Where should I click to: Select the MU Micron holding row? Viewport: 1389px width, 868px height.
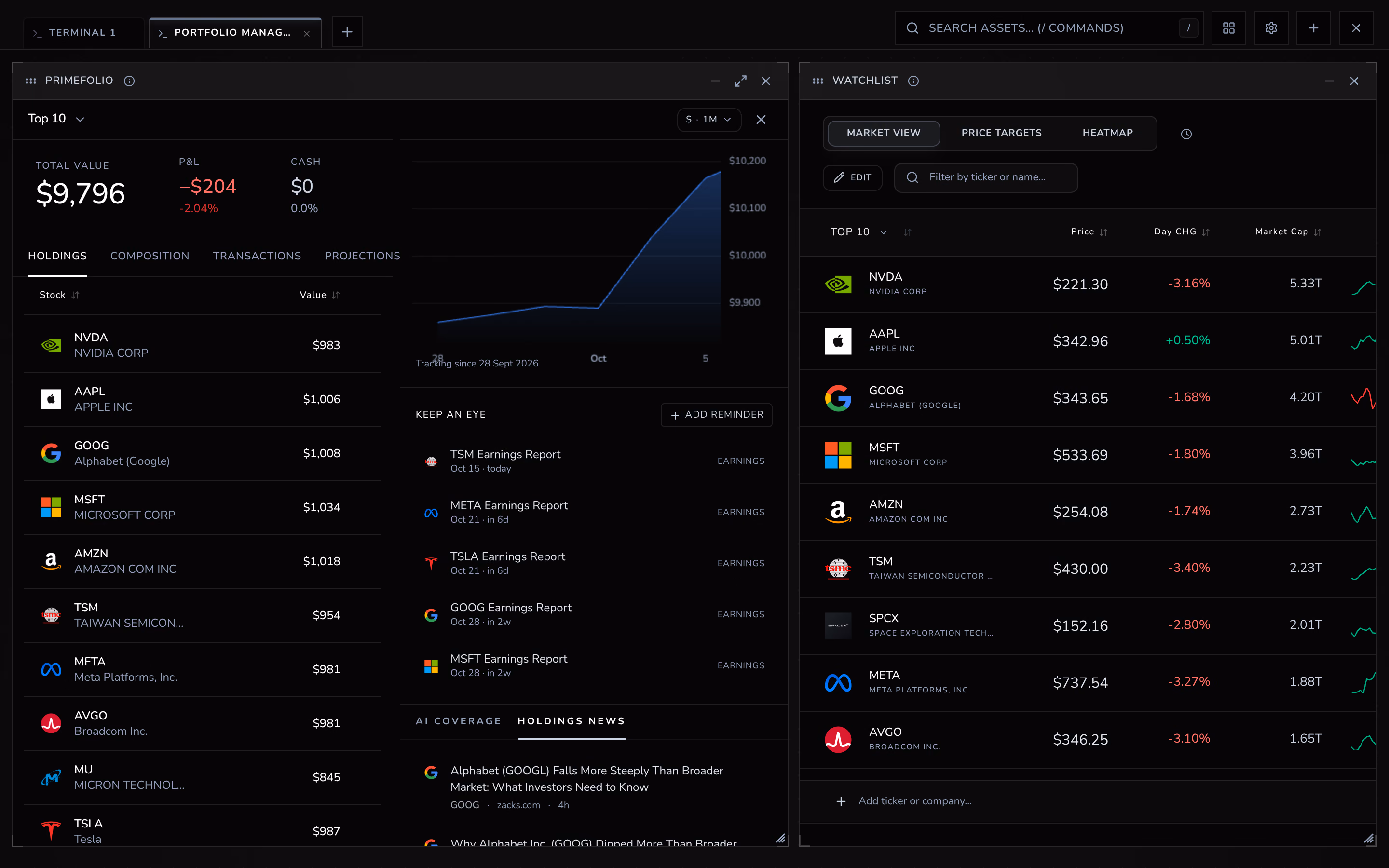click(x=203, y=777)
